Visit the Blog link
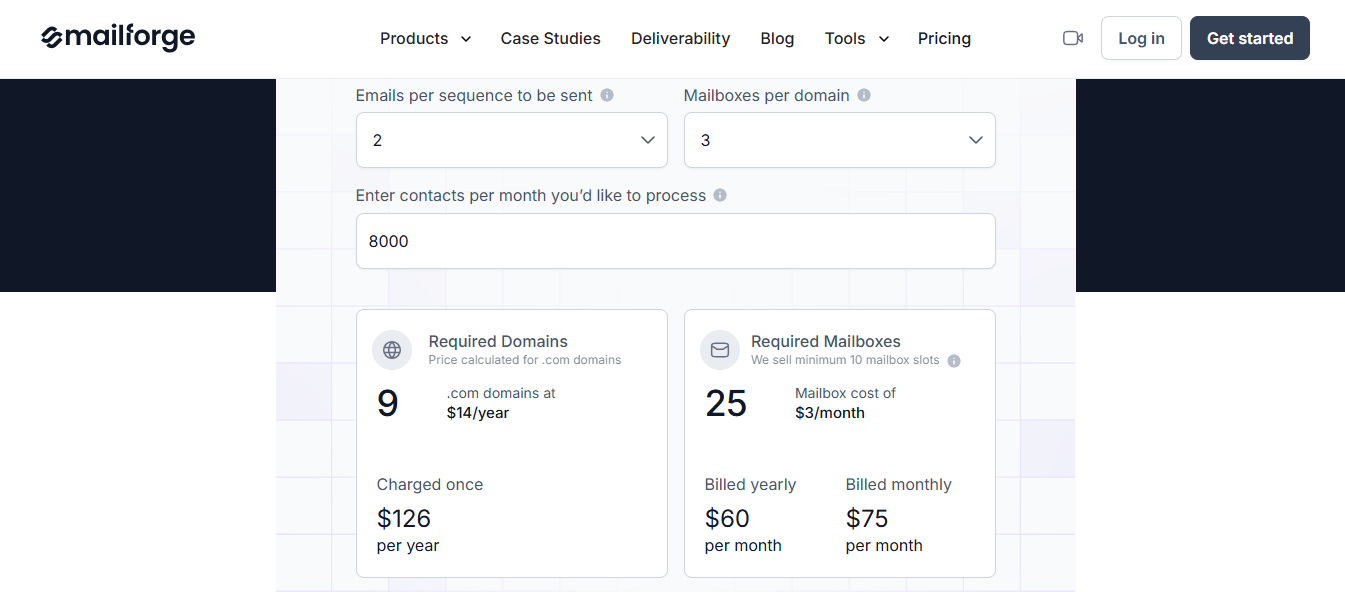This screenshot has height=592, width=1345. (777, 38)
